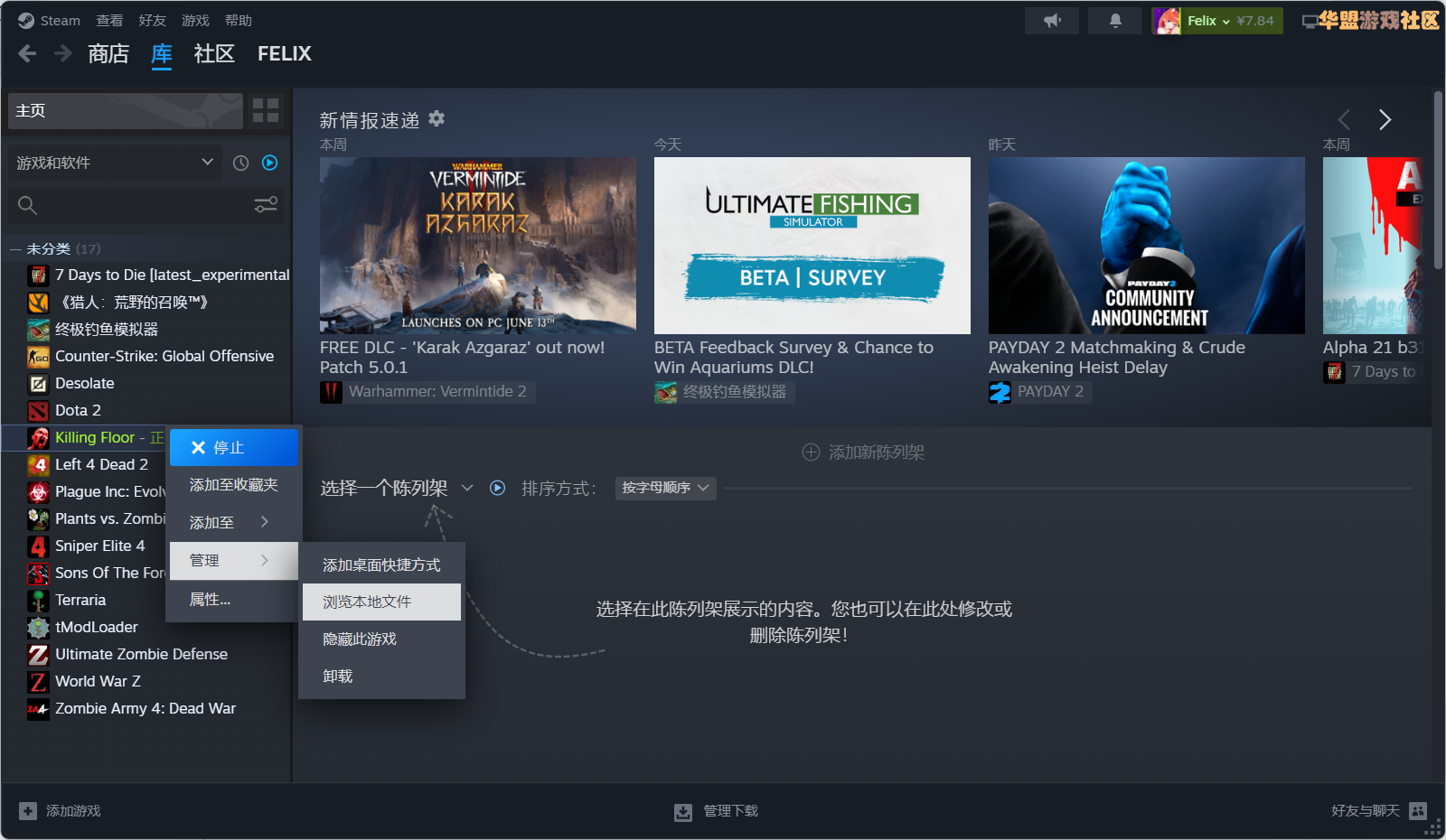Choose Hide this game (隐藏此游戏)
1446x840 pixels.
[381, 639]
